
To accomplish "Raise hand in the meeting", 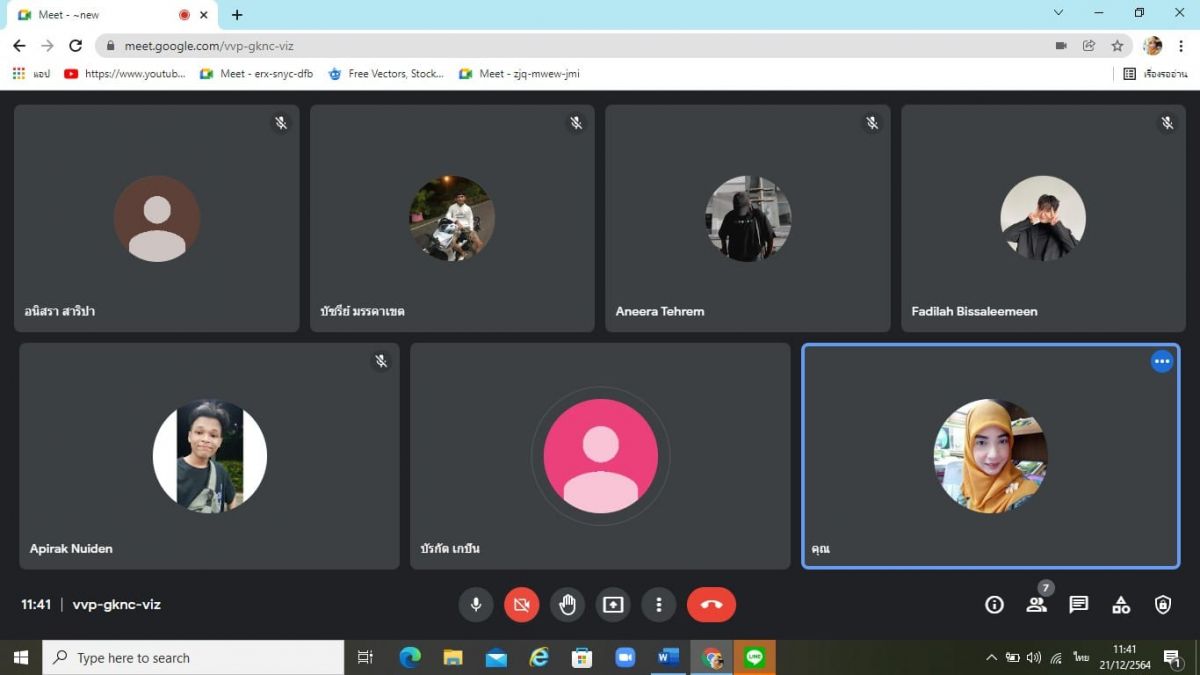I will (567, 605).
